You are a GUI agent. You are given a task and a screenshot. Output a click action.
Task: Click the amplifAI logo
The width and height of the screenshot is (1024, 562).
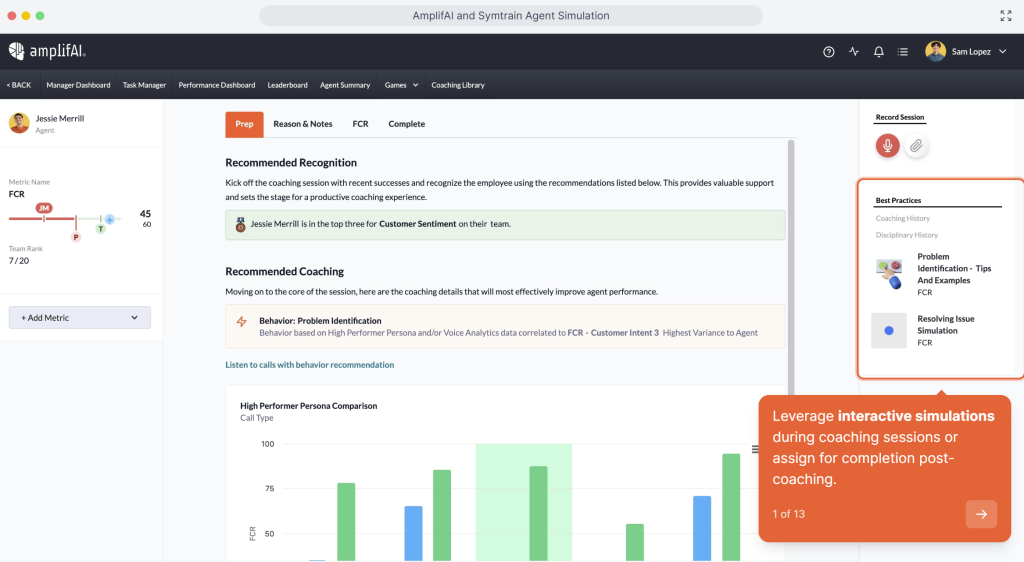[46, 51]
